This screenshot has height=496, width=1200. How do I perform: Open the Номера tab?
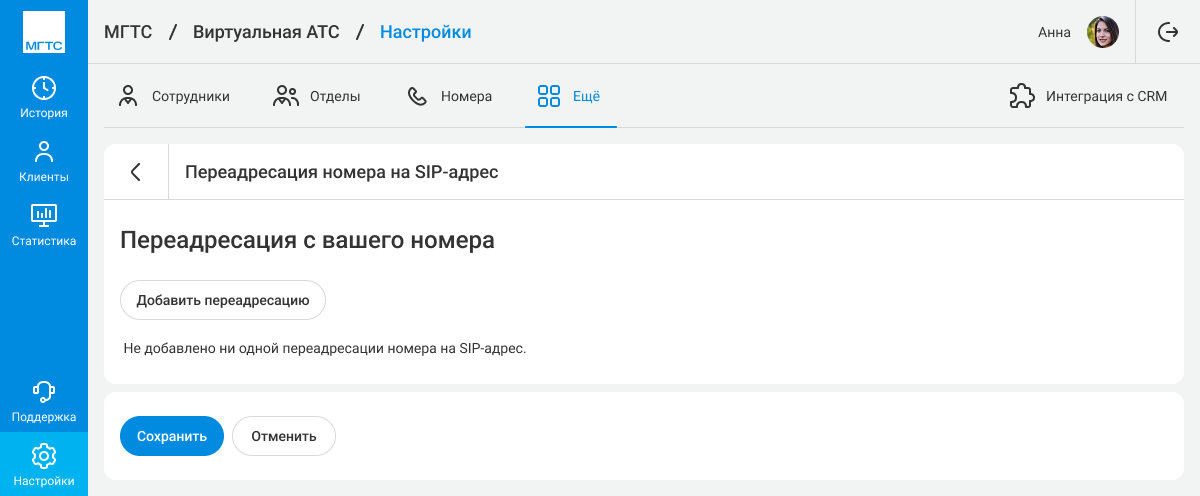click(450, 97)
